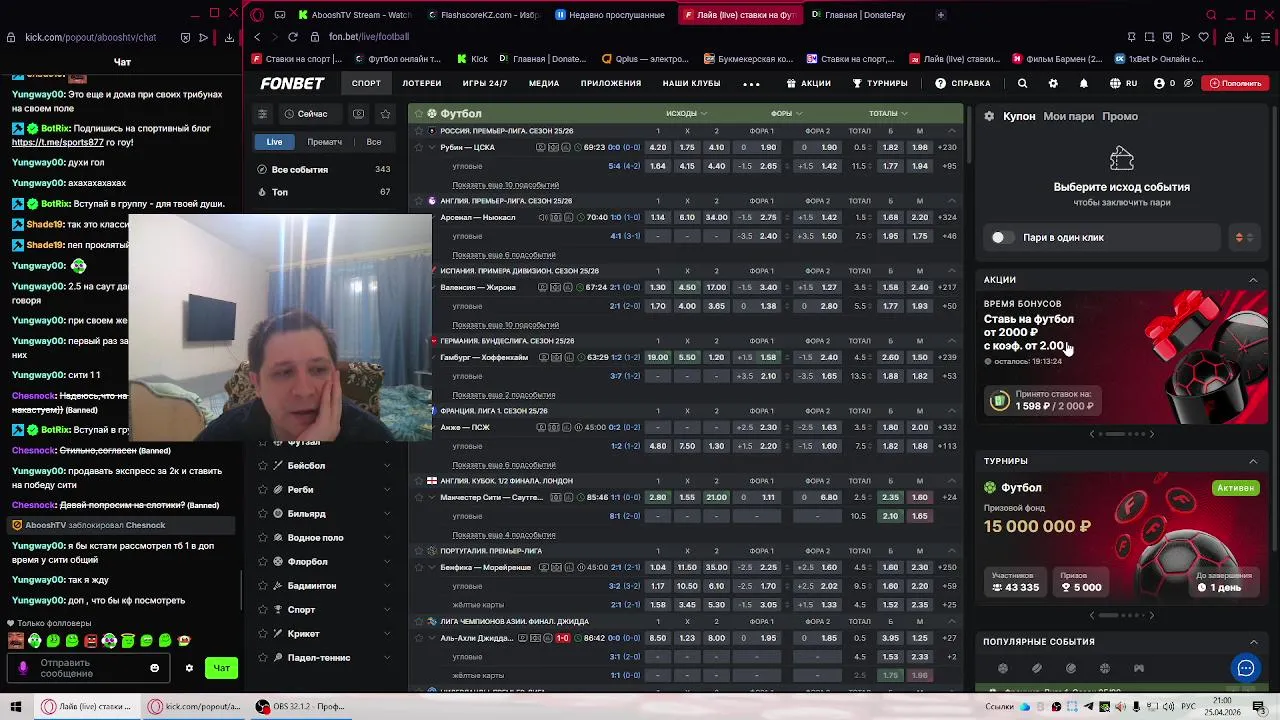Open the Windows Start menu
This screenshot has width=1280, height=720.
[15, 707]
